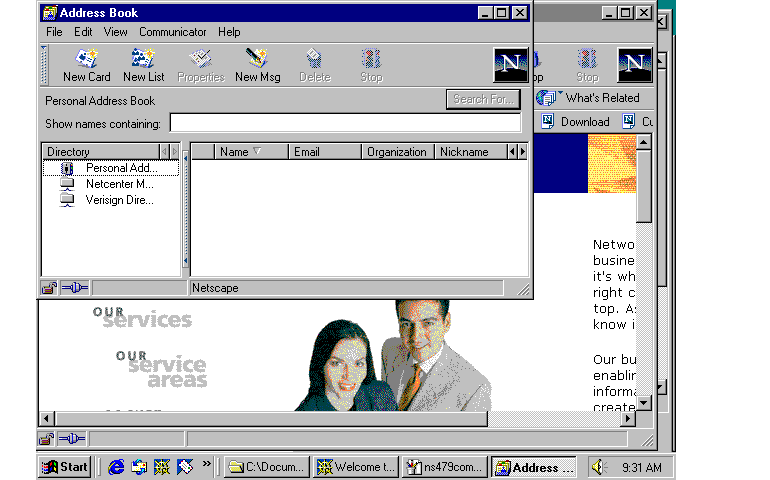Select Netcenter M... directory
This screenshot has width=770, height=480.
point(111,184)
